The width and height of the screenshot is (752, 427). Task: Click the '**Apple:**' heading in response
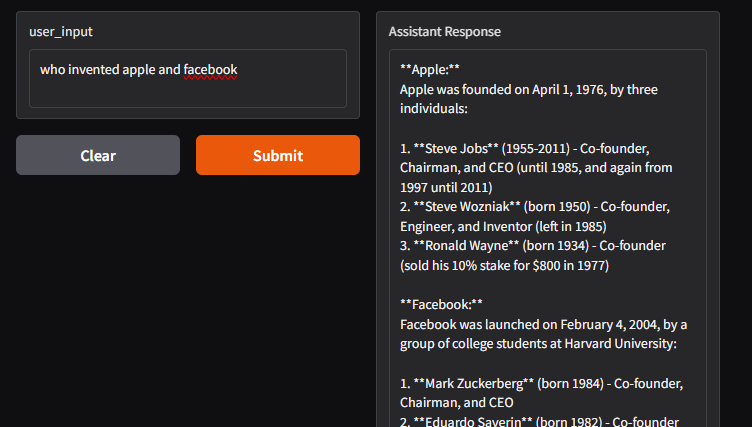[x=430, y=70]
